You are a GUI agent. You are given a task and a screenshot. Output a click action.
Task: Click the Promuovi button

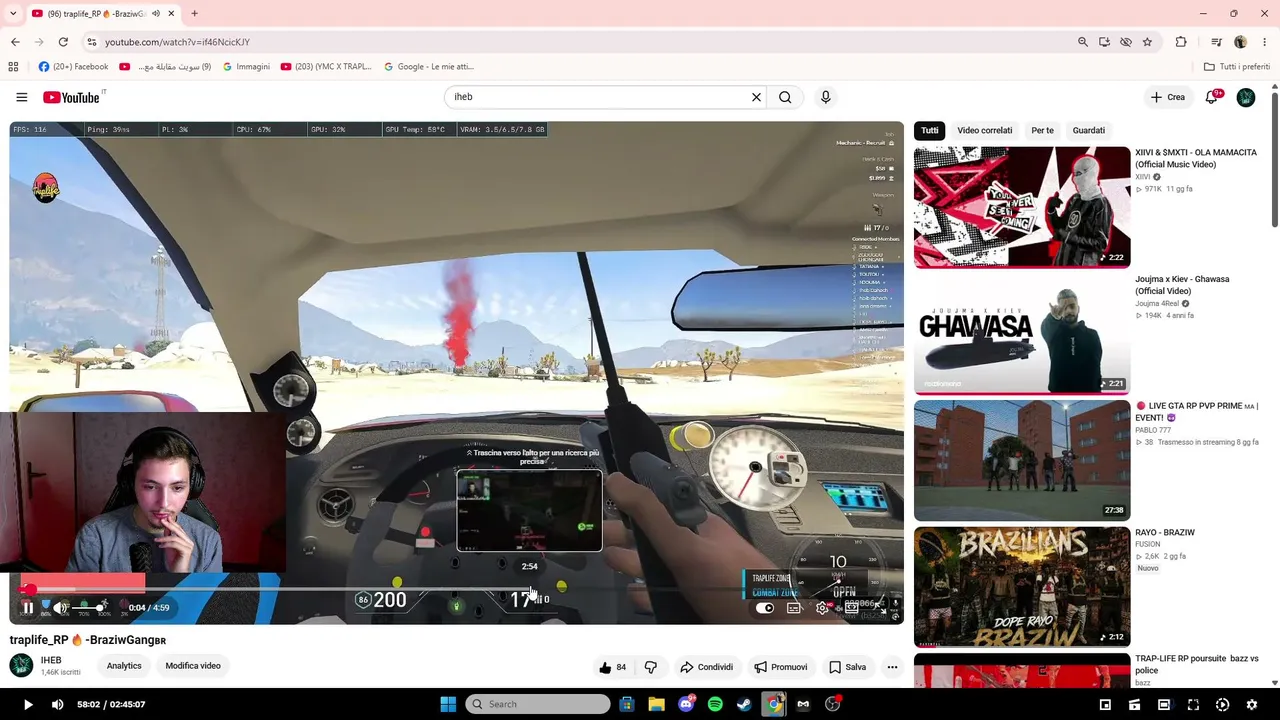[781, 667]
